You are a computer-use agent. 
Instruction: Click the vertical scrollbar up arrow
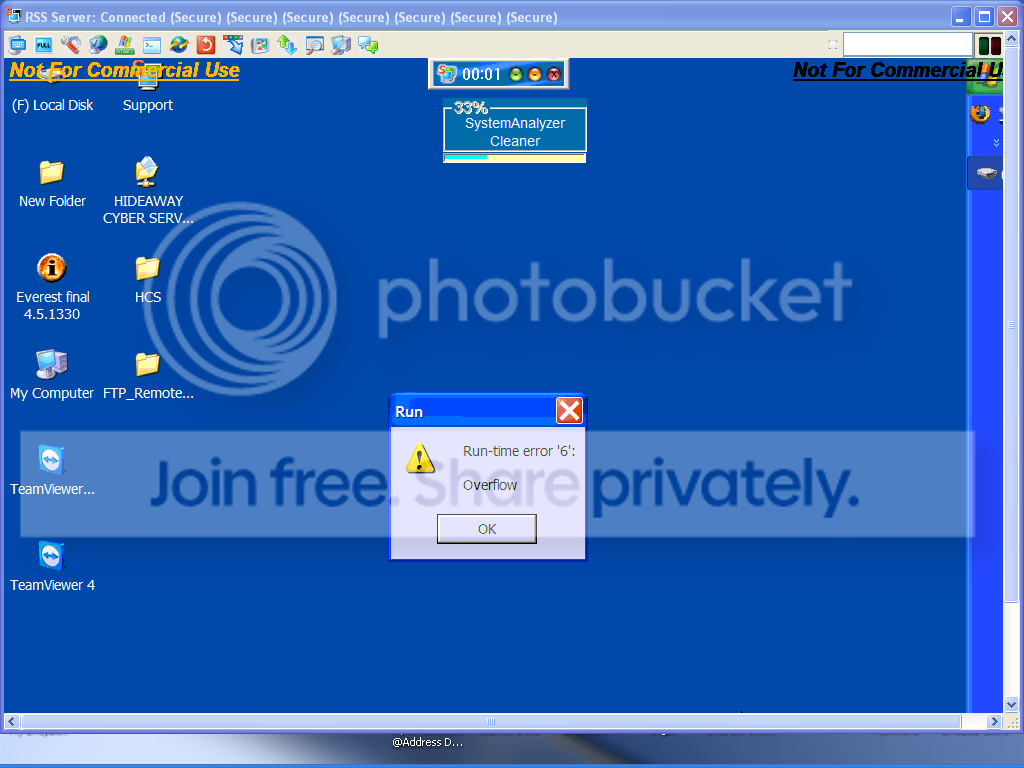point(1011,38)
